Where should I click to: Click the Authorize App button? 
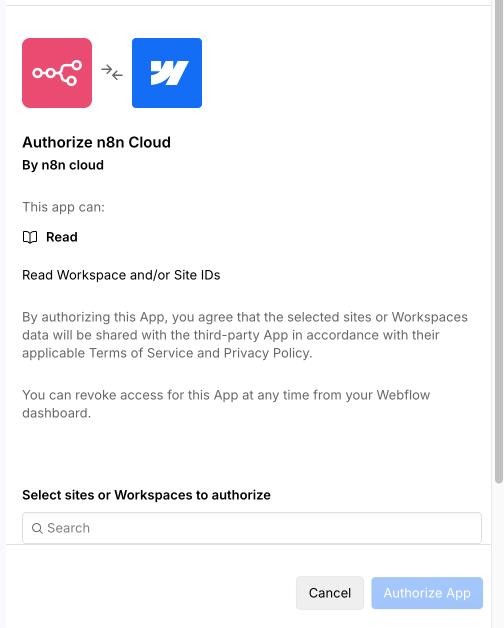click(427, 593)
